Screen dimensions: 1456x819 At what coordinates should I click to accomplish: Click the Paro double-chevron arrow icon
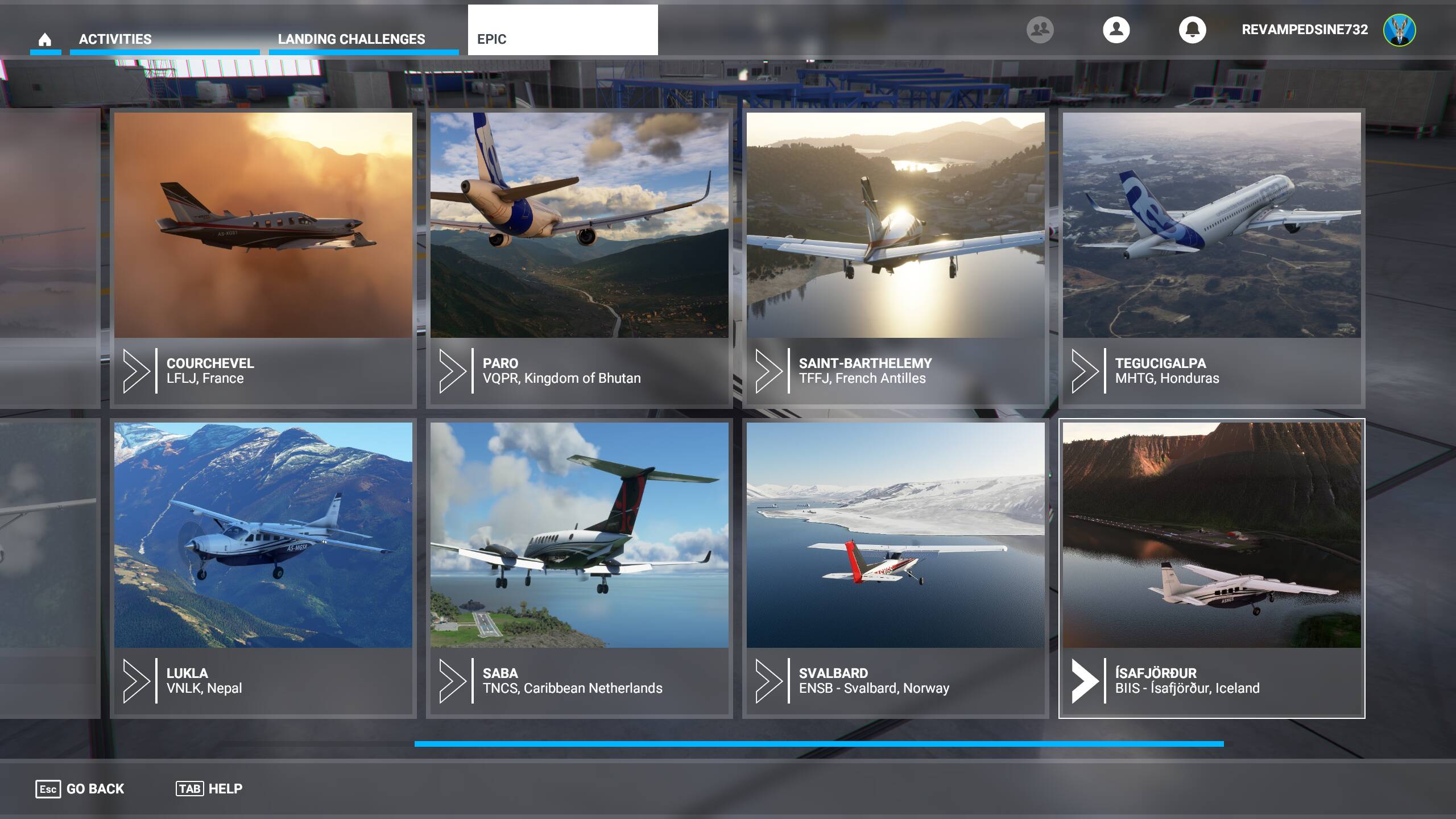pos(452,371)
